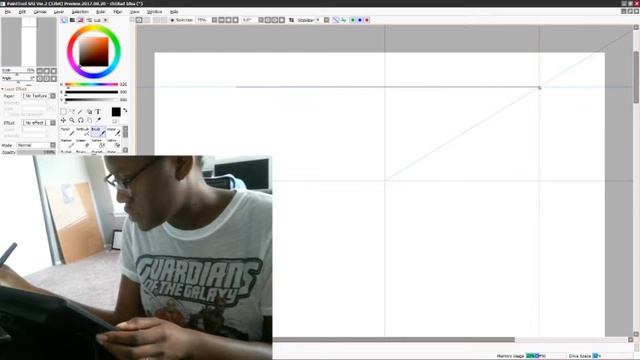Open the Filter menu
Screen dimensions: 640x360
118,12
